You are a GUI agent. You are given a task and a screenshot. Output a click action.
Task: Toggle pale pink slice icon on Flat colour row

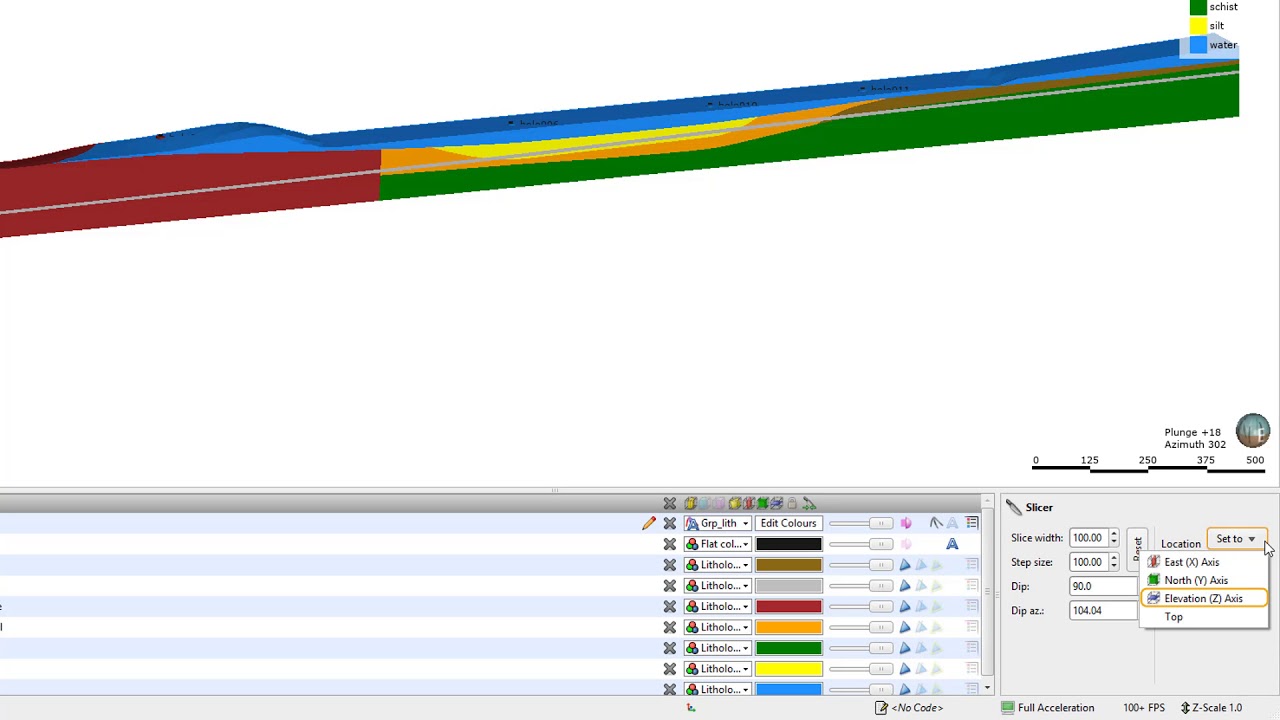click(906, 544)
